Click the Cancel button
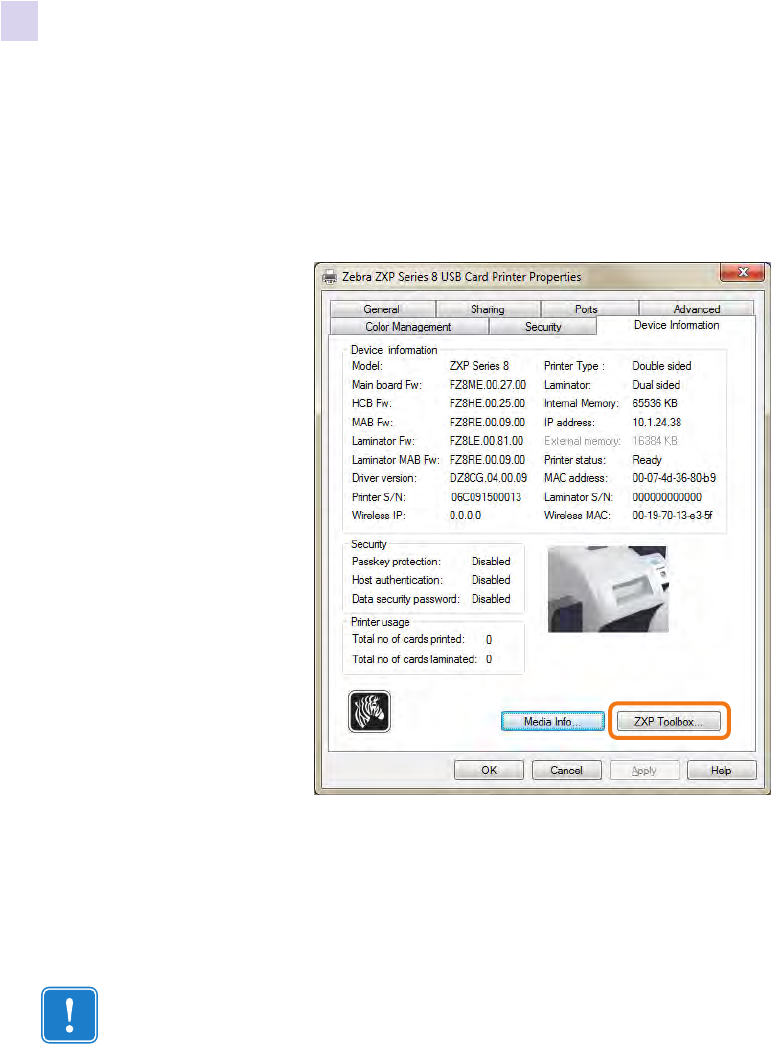The height and width of the screenshot is (1046, 771). 566,770
